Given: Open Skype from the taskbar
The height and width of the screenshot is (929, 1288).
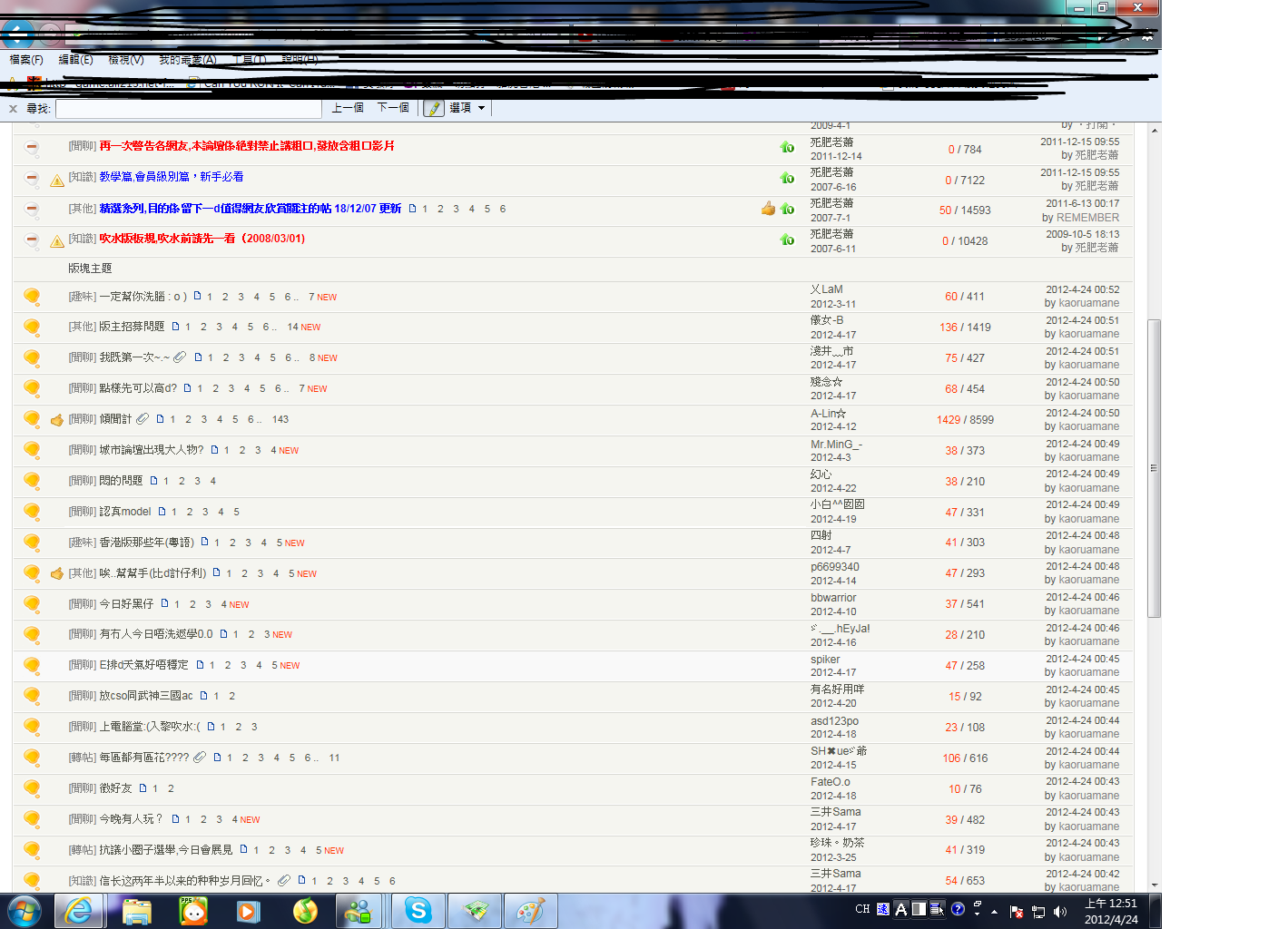Looking at the screenshot, I should coord(418,910).
